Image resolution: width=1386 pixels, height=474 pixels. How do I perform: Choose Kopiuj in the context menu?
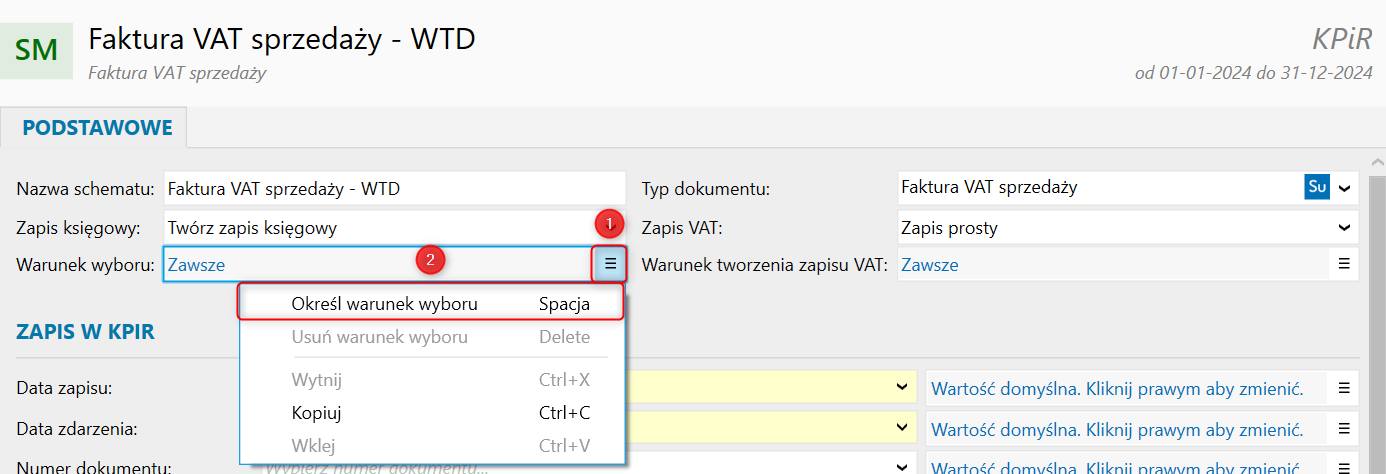coord(316,413)
